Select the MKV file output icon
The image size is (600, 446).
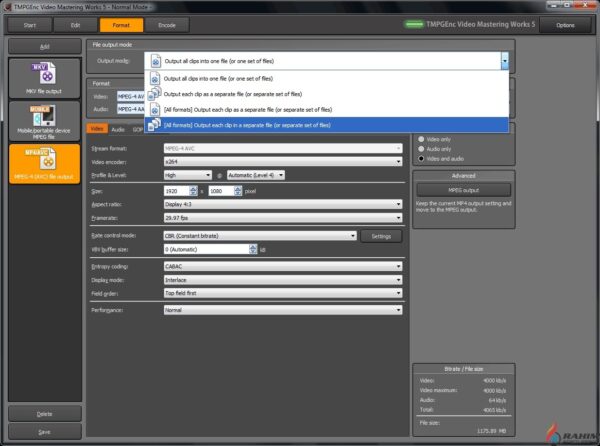click(44, 78)
